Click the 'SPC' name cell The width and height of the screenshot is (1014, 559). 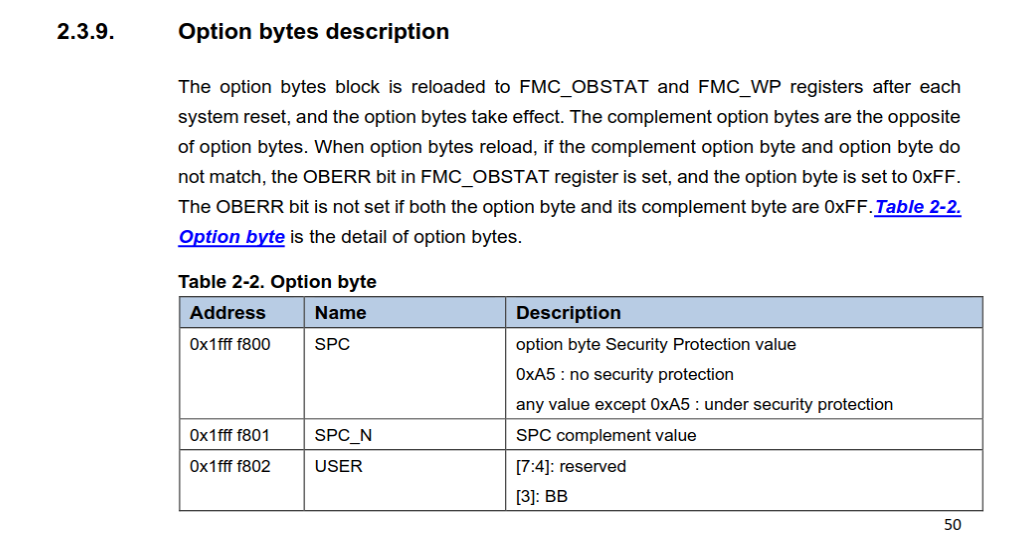[332, 344]
